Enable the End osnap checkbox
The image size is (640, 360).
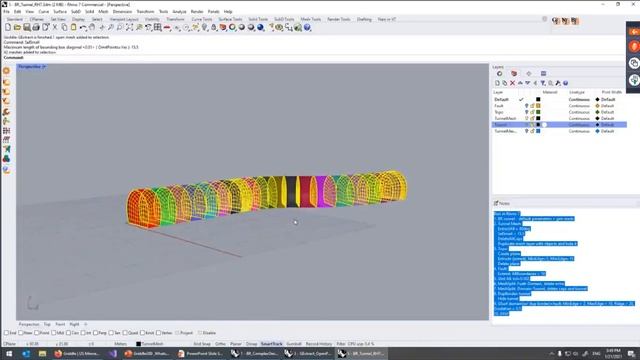click(x=7, y=333)
